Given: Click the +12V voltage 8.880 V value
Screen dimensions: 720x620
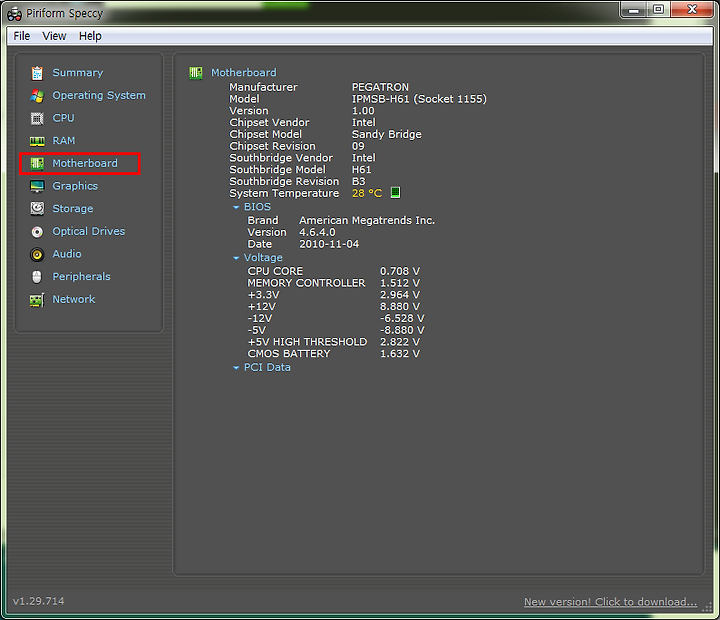Looking at the screenshot, I should (x=400, y=306).
